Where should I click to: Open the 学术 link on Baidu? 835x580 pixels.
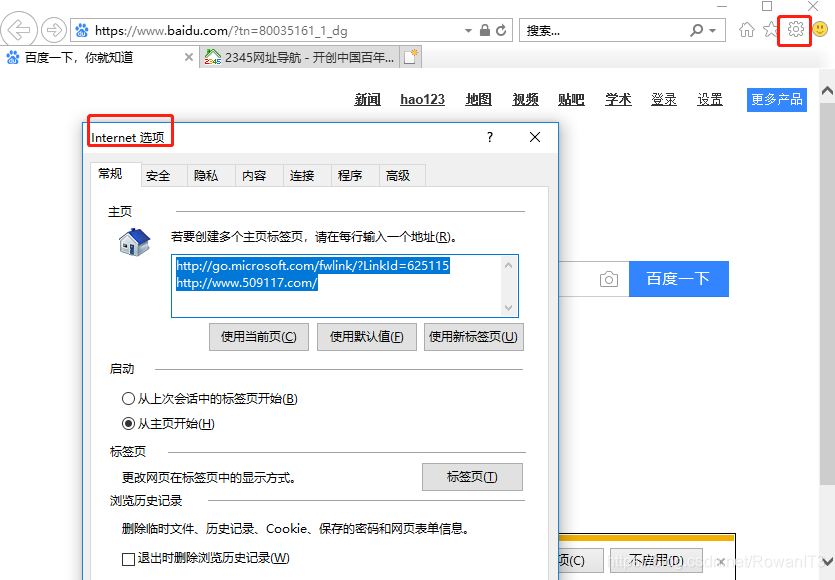(618, 99)
